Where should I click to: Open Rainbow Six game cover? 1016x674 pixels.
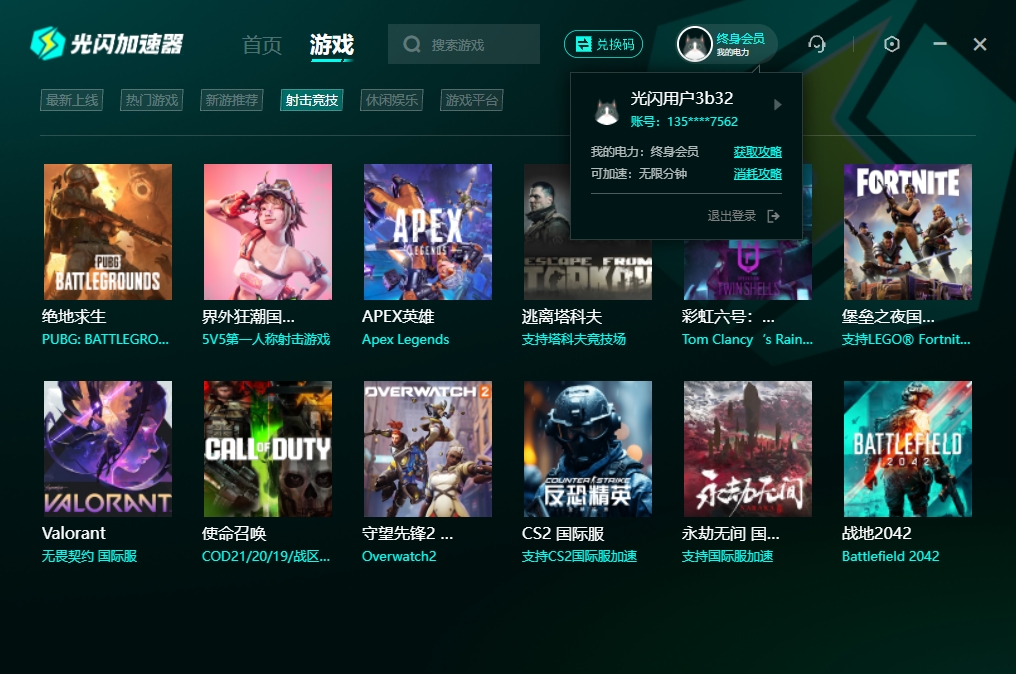748,270
